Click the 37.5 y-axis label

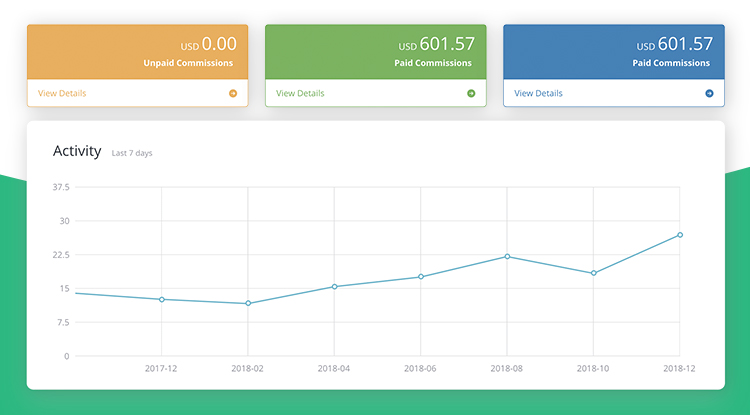59,187
